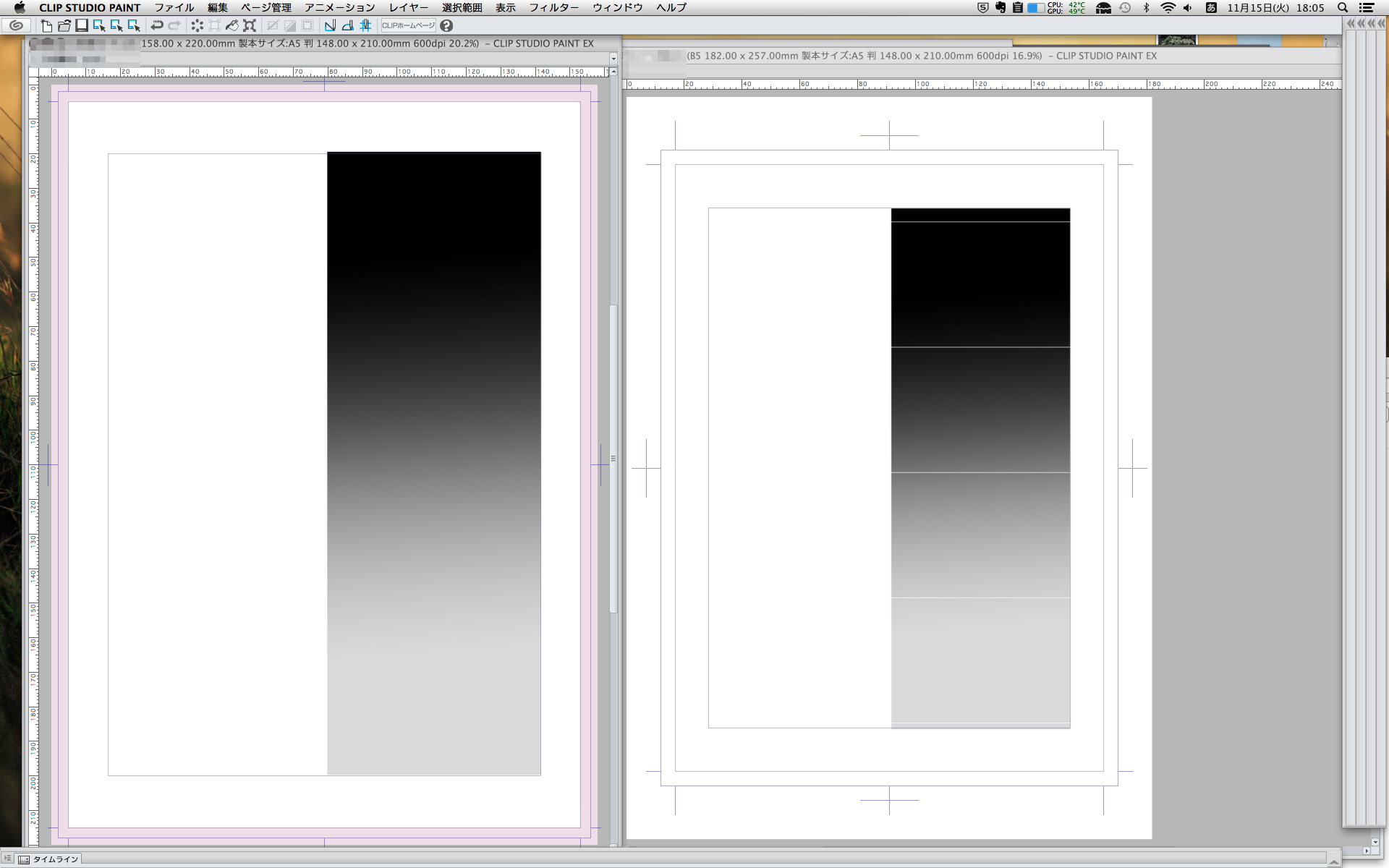The width and height of the screenshot is (1389, 868).
Task: Open the レイヤー menu
Action: pyautogui.click(x=408, y=7)
